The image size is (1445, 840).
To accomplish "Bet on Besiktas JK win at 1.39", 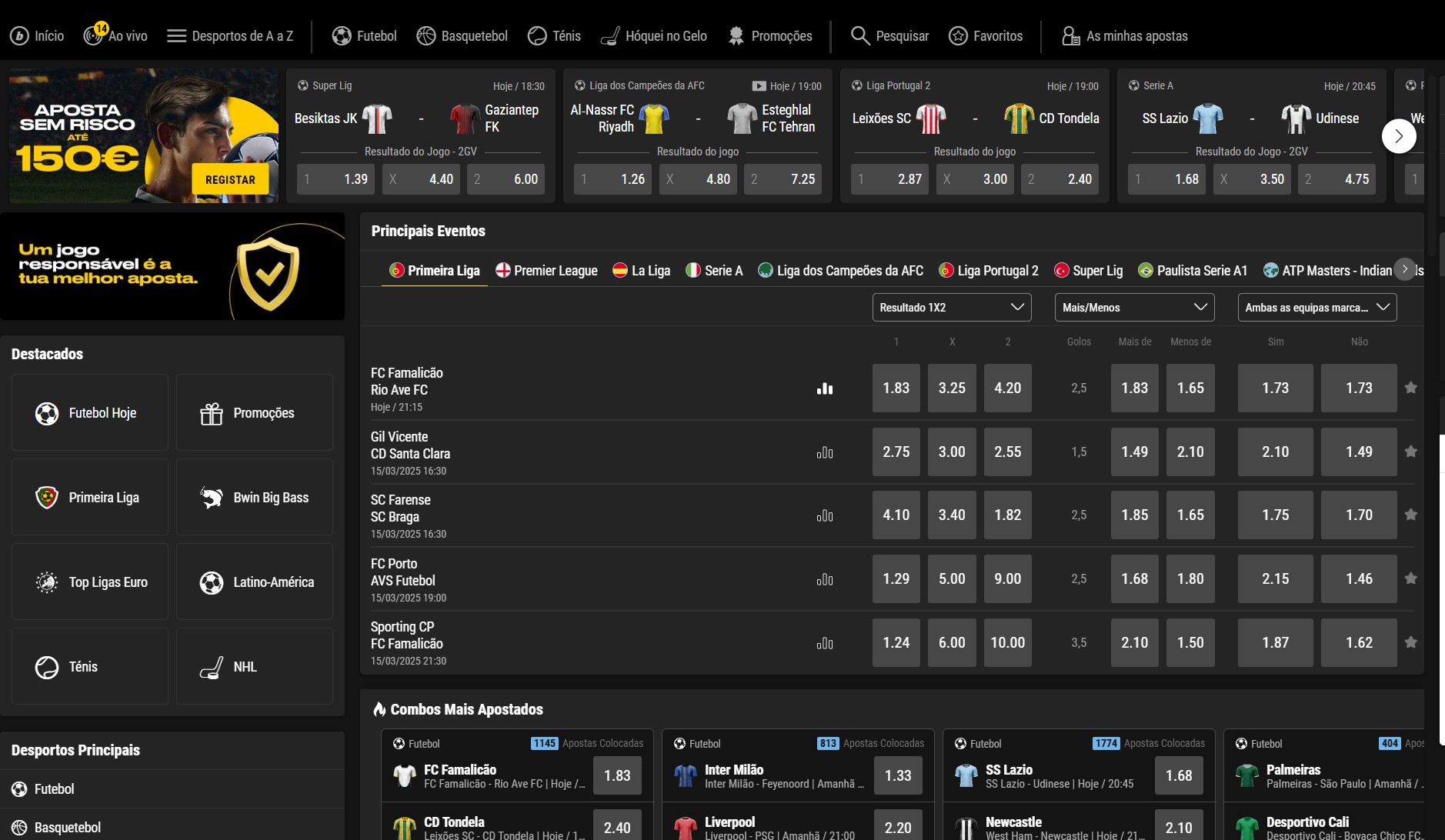I will (x=335, y=179).
